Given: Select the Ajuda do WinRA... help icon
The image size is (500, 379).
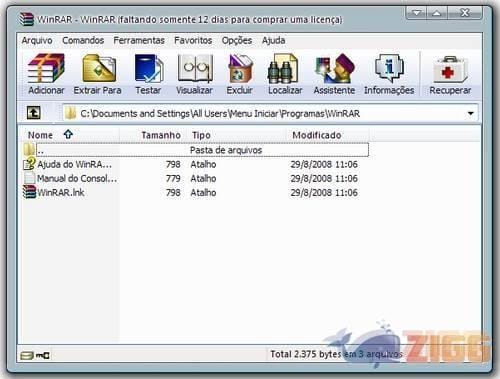Looking at the screenshot, I should coord(29,164).
